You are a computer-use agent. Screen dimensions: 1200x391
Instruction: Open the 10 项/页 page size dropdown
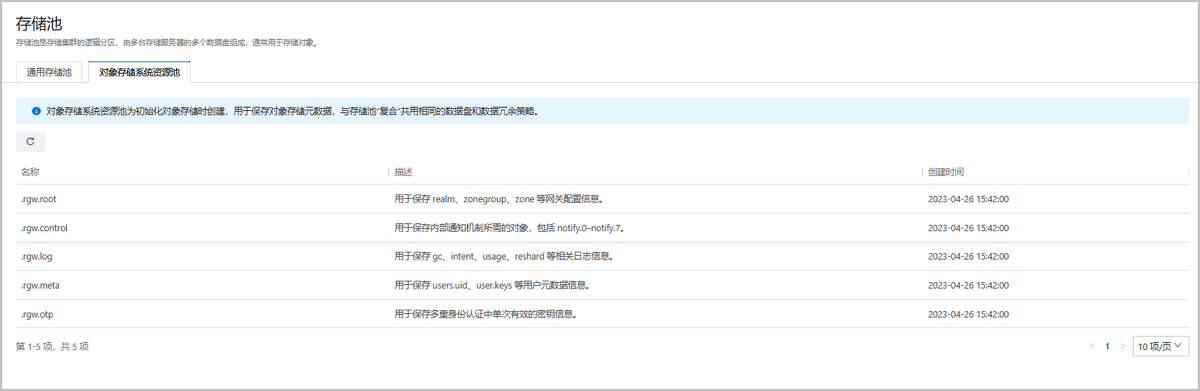[1160, 346]
